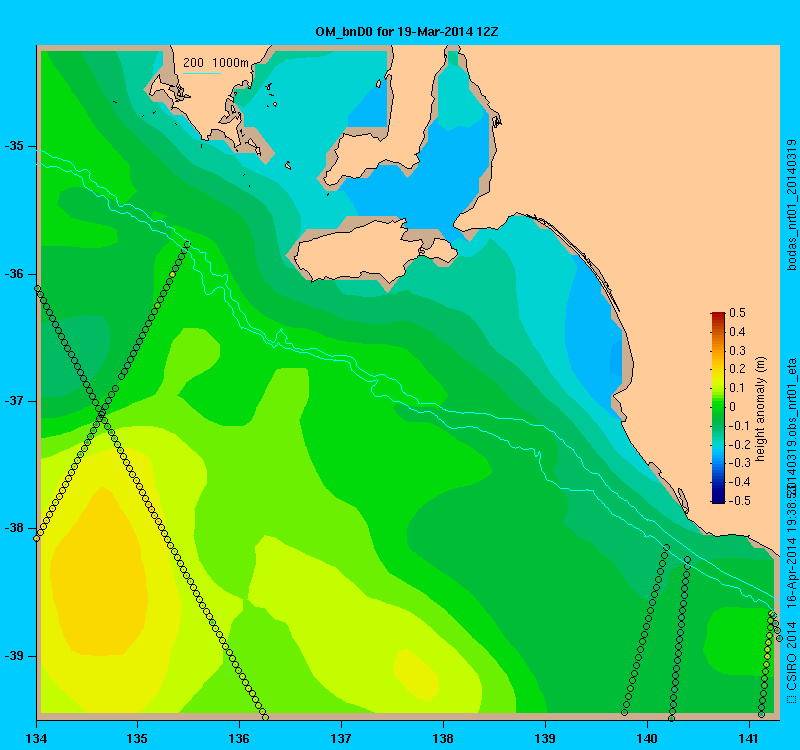Viewport: 800px width, 750px height.
Task: Click the '200 1000m' isobath legend label
Action: coord(216,63)
